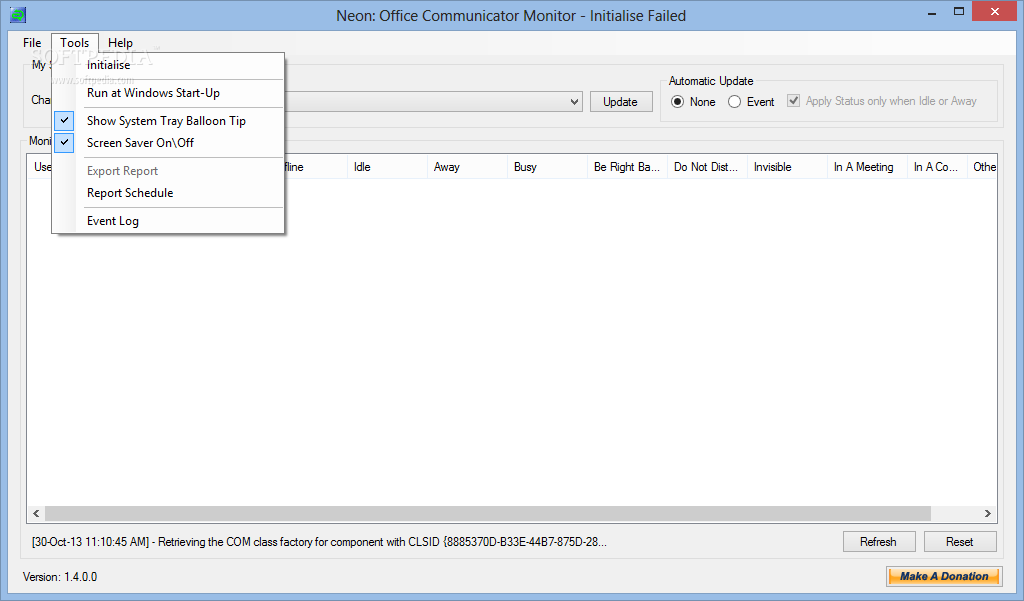Click the Invisible column header
Screen dimensions: 1024x601
pyautogui.click(x=787, y=167)
